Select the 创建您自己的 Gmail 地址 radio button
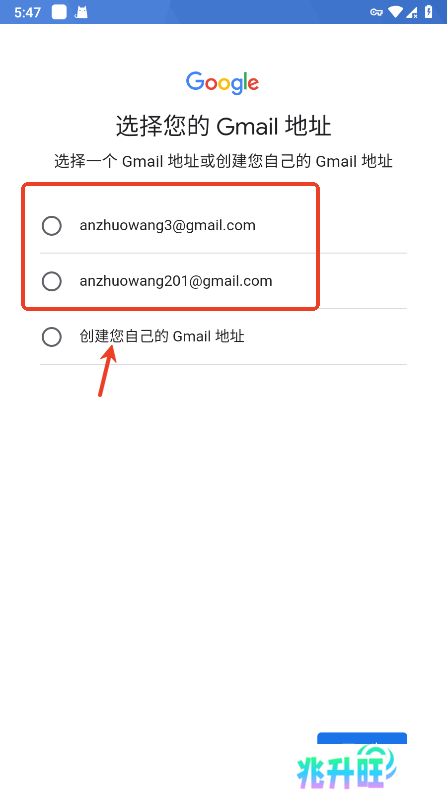This screenshot has height=794, width=447. [52, 337]
